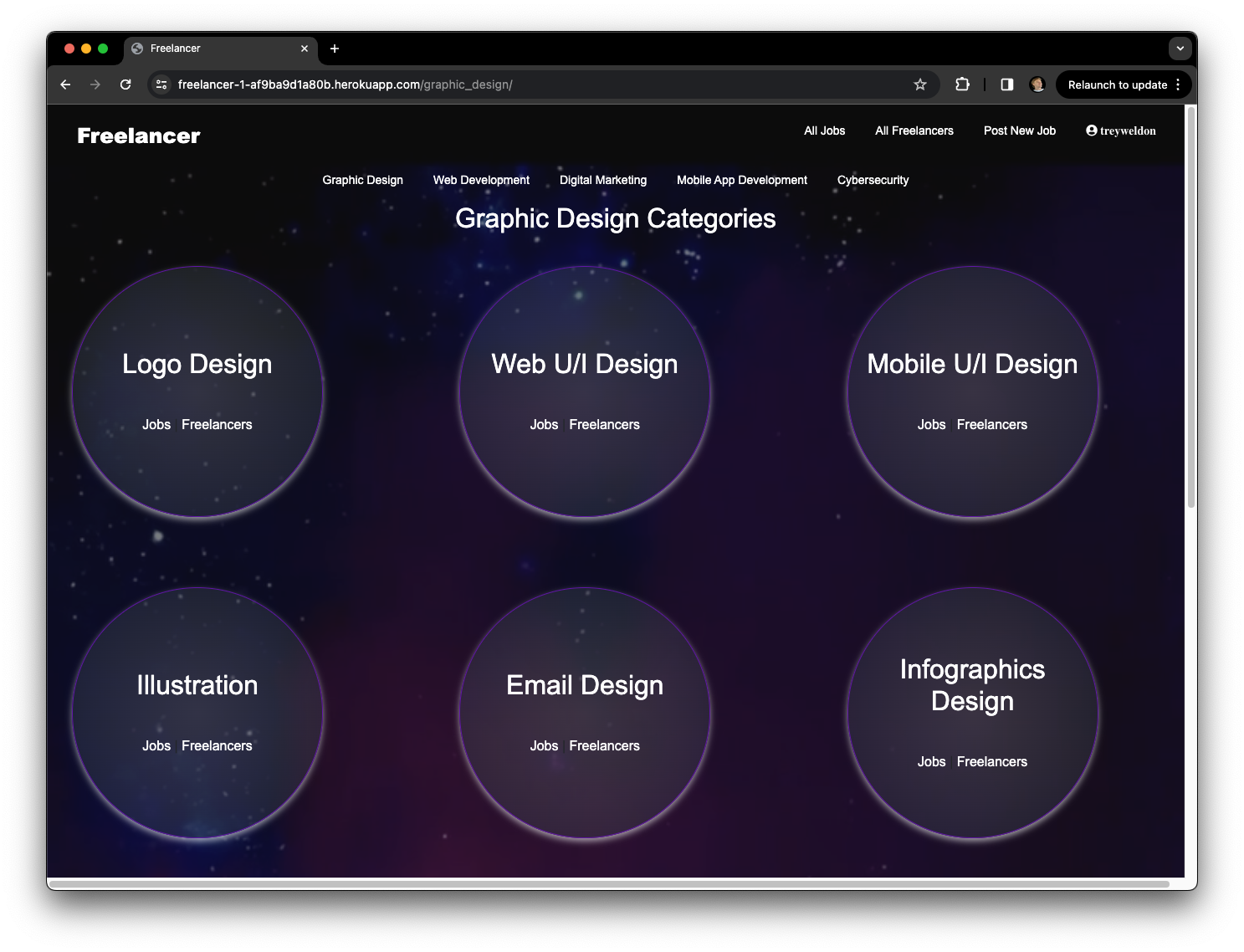Click the user account icon beside treyweldon
The height and width of the screenshot is (952, 1244).
point(1091,131)
